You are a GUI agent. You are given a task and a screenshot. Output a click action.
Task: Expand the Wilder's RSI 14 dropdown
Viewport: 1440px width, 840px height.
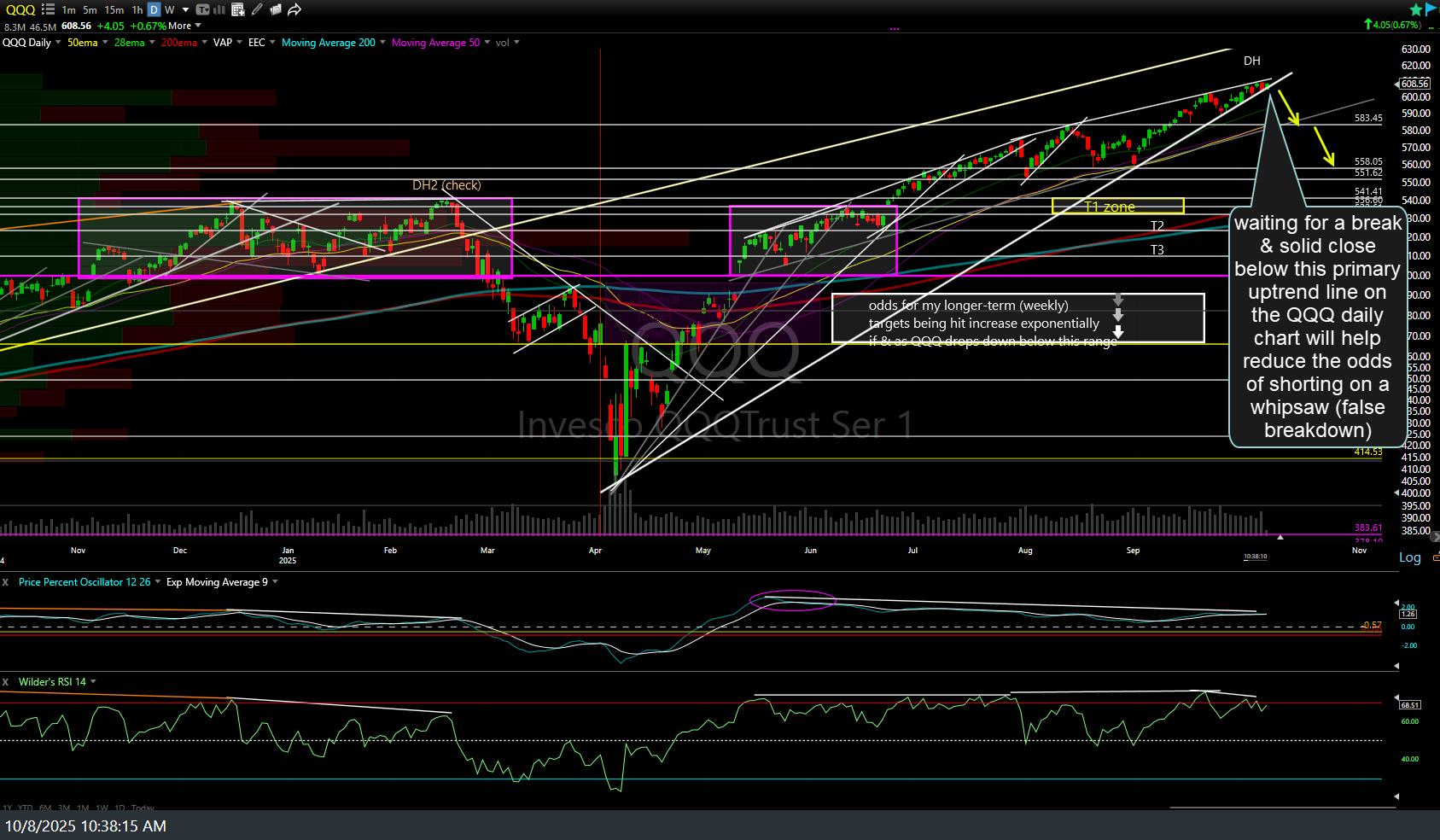click(93, 682)
